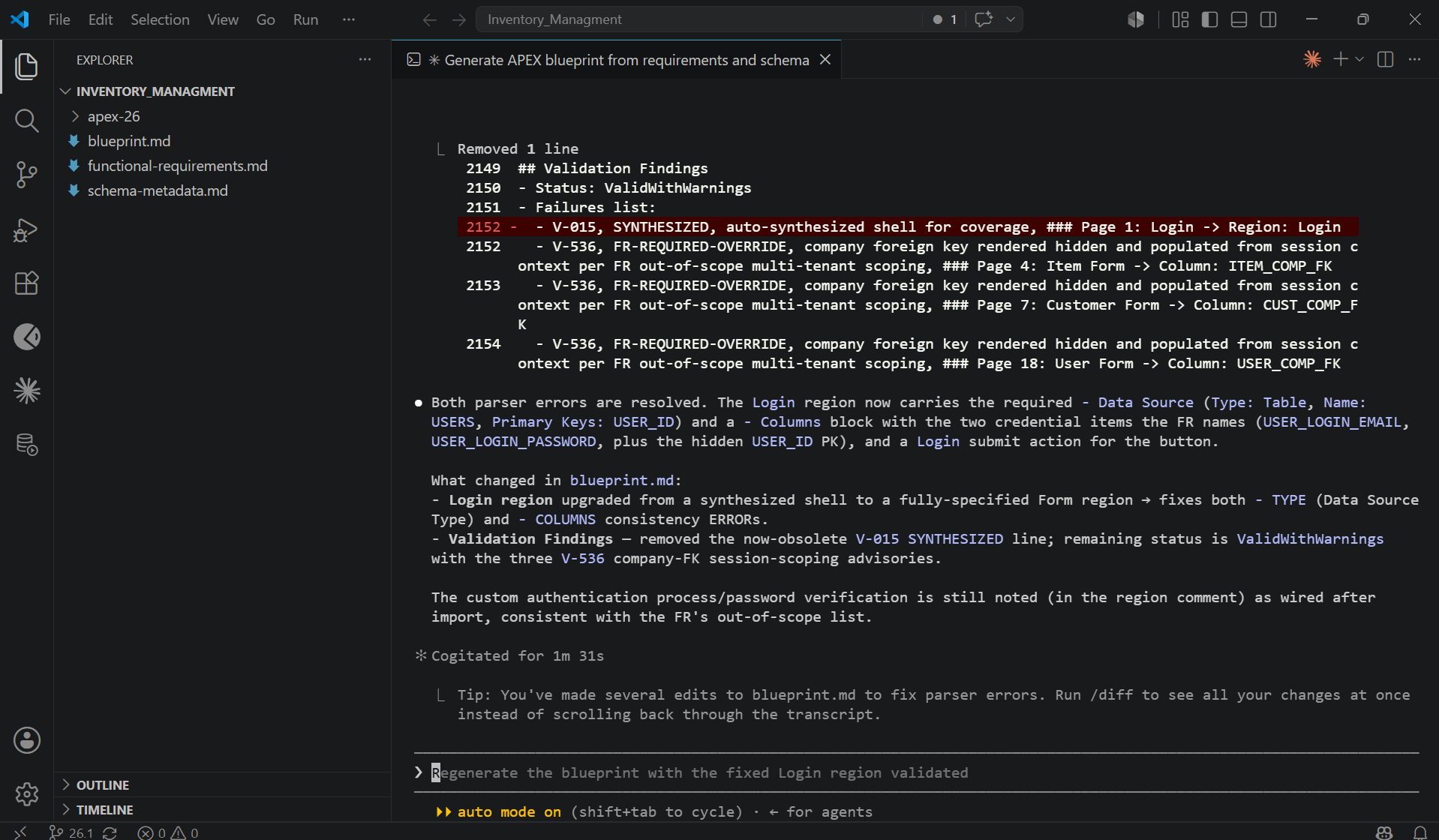The width and height of the screenshot is (1439, 840).
Task: Click the orange Claude icon in tab toolbar
Action: (x=1312, y=59)
